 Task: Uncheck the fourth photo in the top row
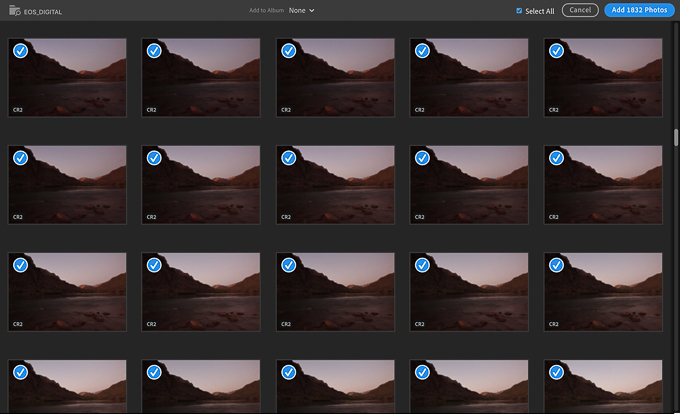tap(422, 51)
